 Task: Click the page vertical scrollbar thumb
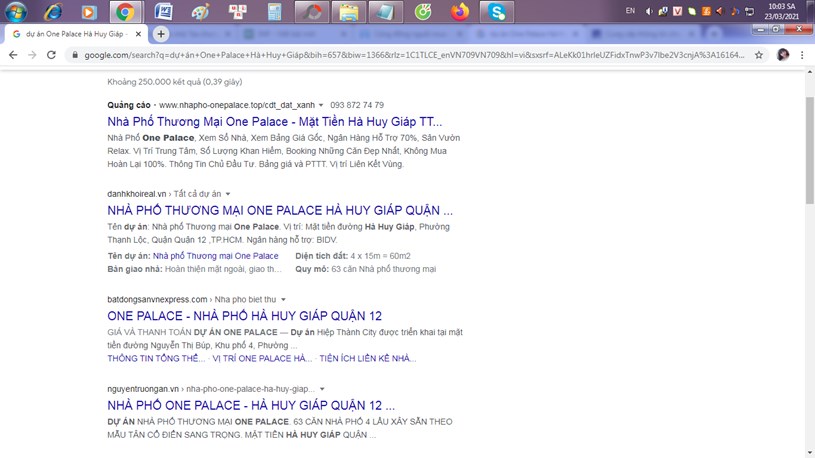(x=810, y=150)
